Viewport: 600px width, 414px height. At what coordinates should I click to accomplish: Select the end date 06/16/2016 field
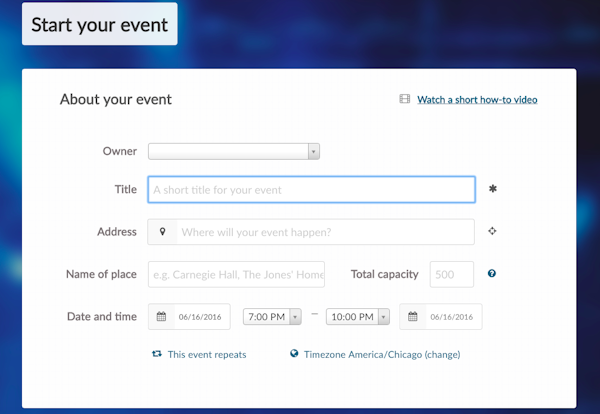pyautogui.click(x=441, y=316)
